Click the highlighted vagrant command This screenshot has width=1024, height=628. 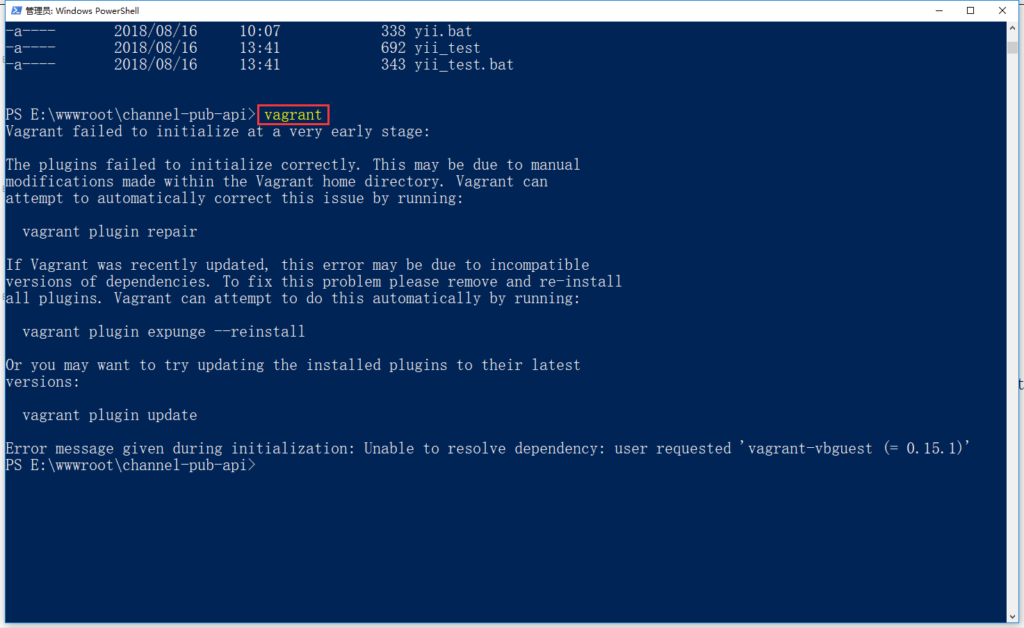(x=292, y=114)
